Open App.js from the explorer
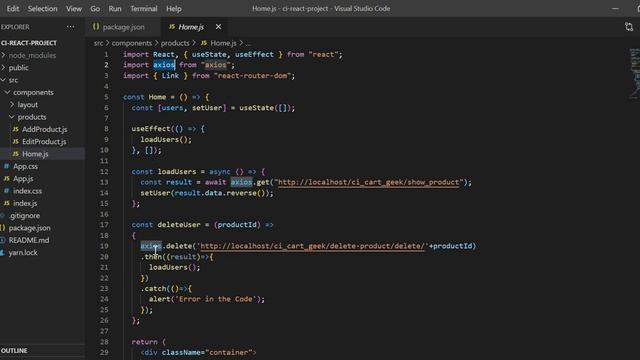The height and width of the screenshot is (360, 640). (x=23, y=178)
